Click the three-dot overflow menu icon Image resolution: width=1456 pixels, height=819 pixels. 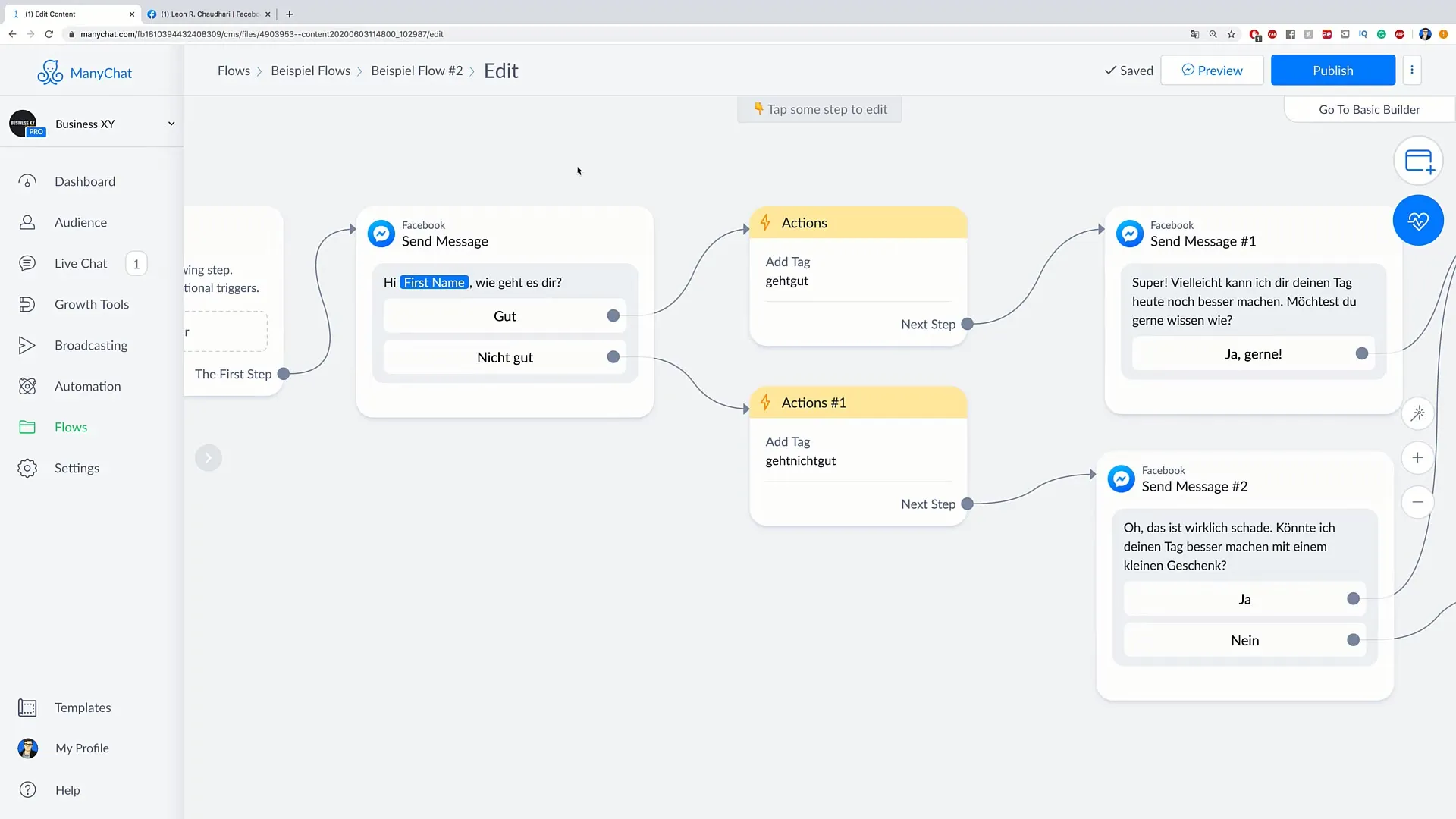click(1411, 70)
